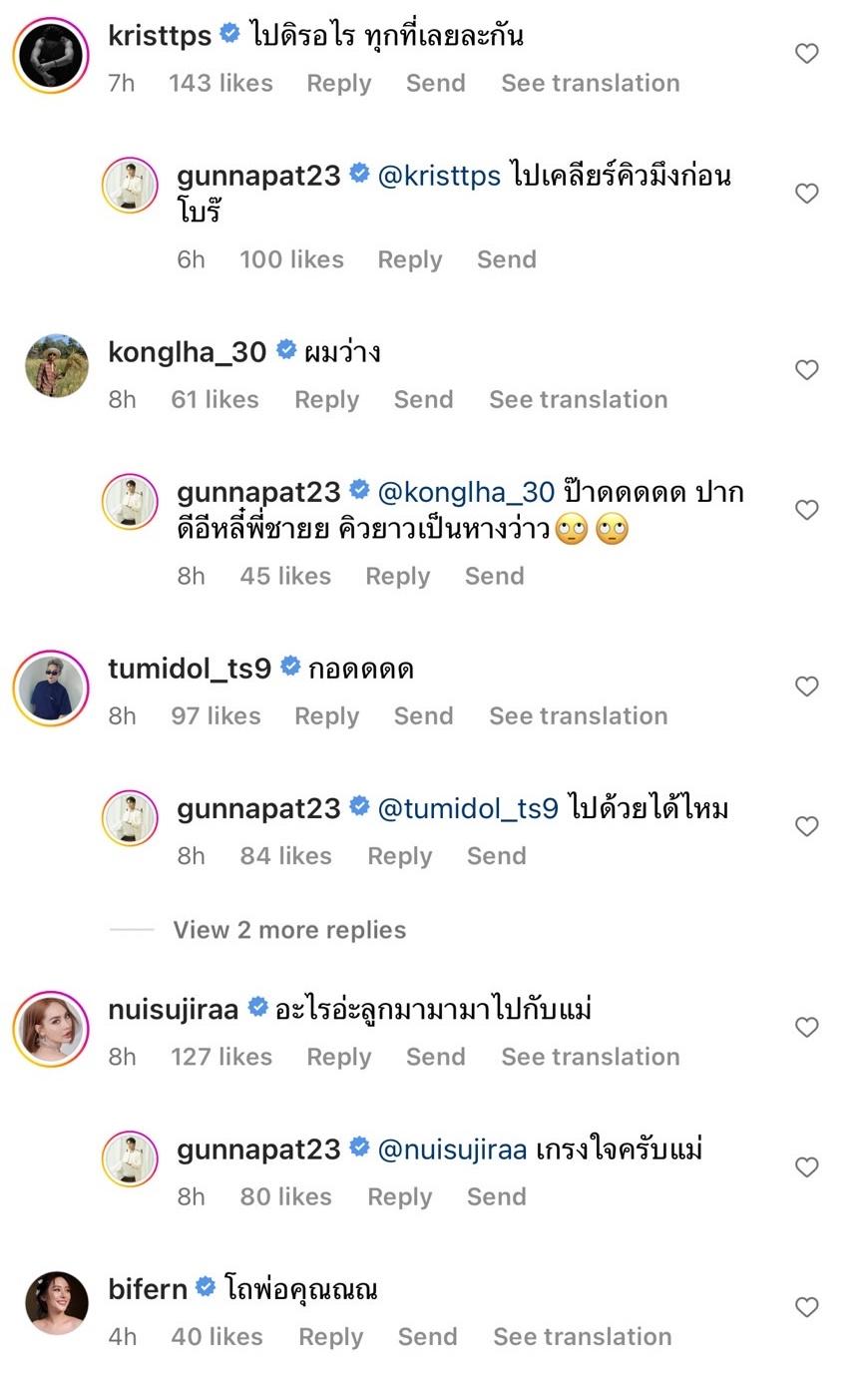Like tumidol_ts9's comment via heart icon
This screenshot has height=1377, width=868.
click(806, 687)
